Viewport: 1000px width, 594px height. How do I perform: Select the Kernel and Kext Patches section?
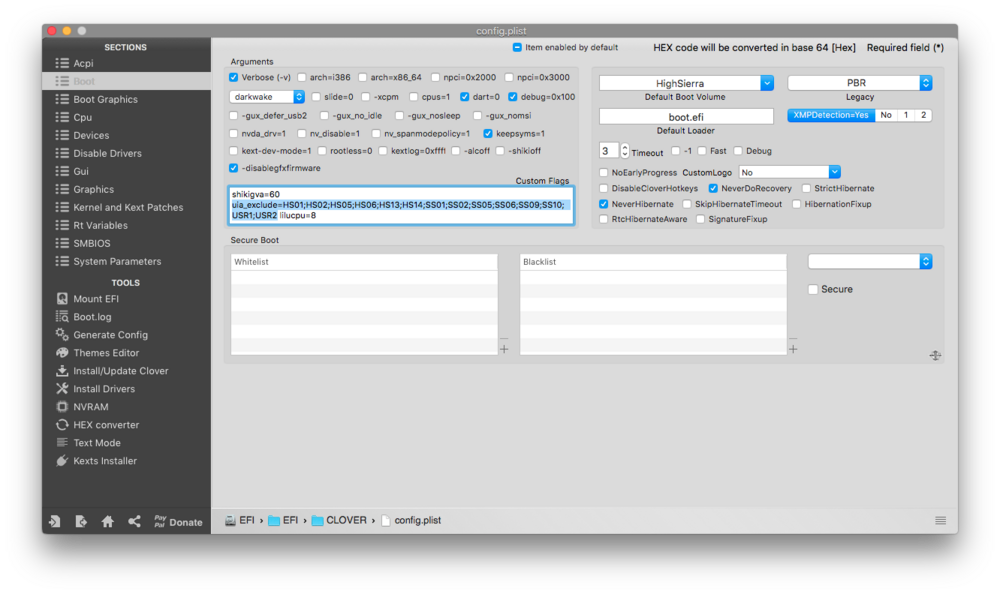coord(127,207)
